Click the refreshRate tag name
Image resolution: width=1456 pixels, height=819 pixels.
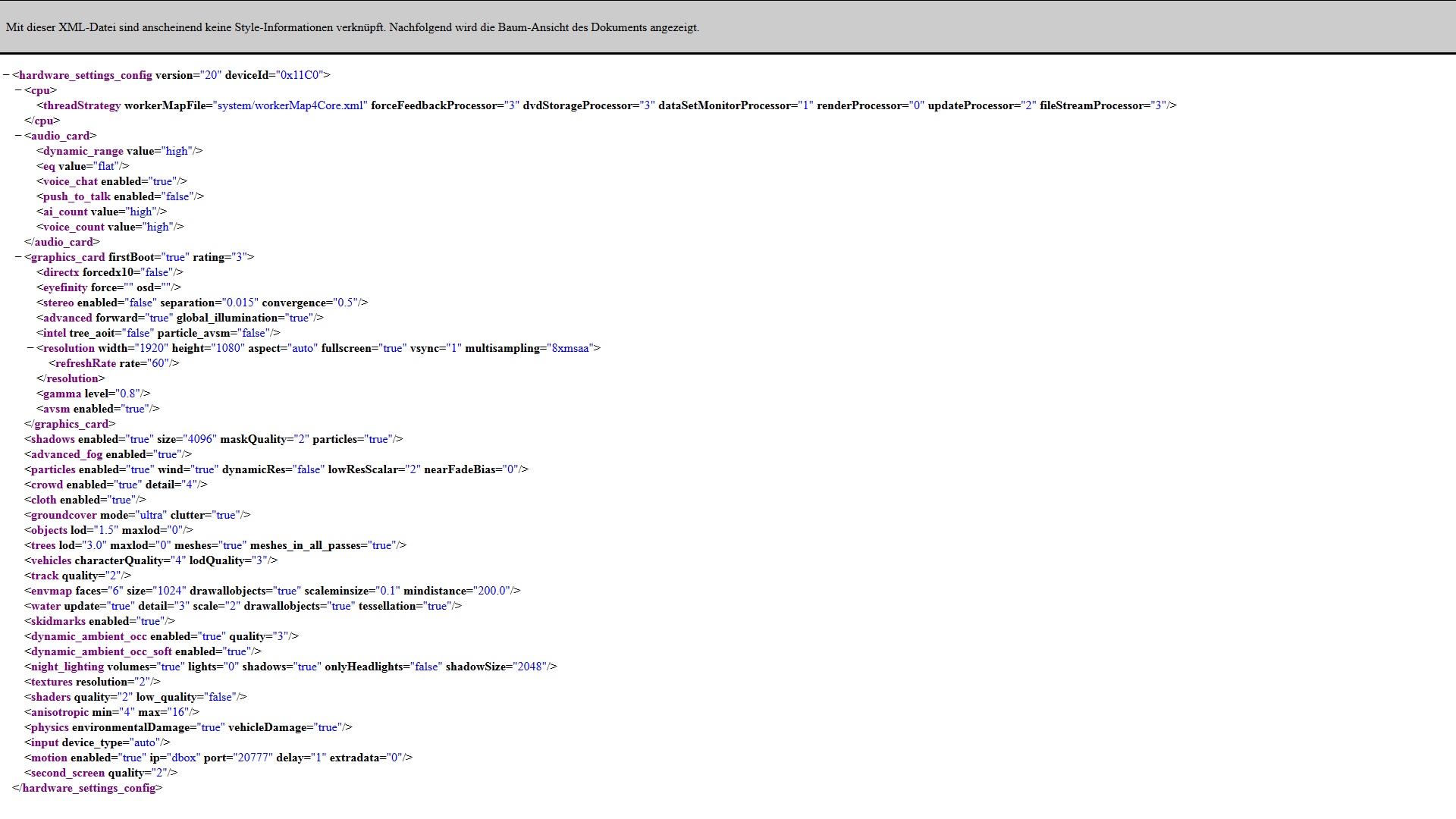click(x=85, y=363)
